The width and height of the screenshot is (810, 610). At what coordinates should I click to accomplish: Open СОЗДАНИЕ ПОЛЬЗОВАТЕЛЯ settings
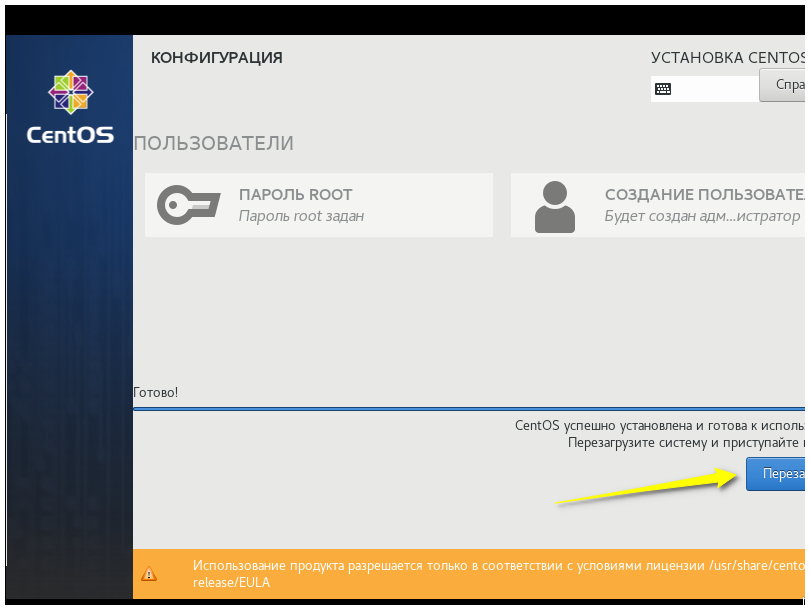click(658, 205)
